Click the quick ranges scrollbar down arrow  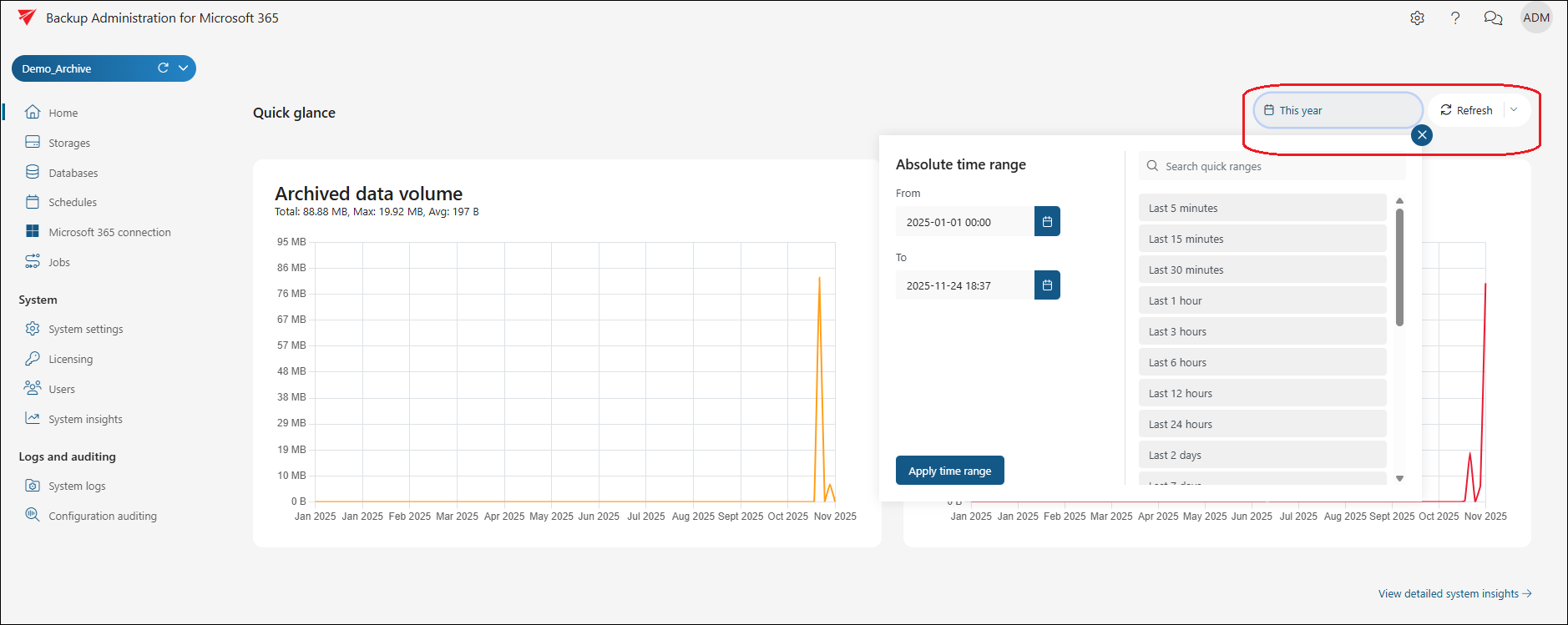(x=1399, y=478)
